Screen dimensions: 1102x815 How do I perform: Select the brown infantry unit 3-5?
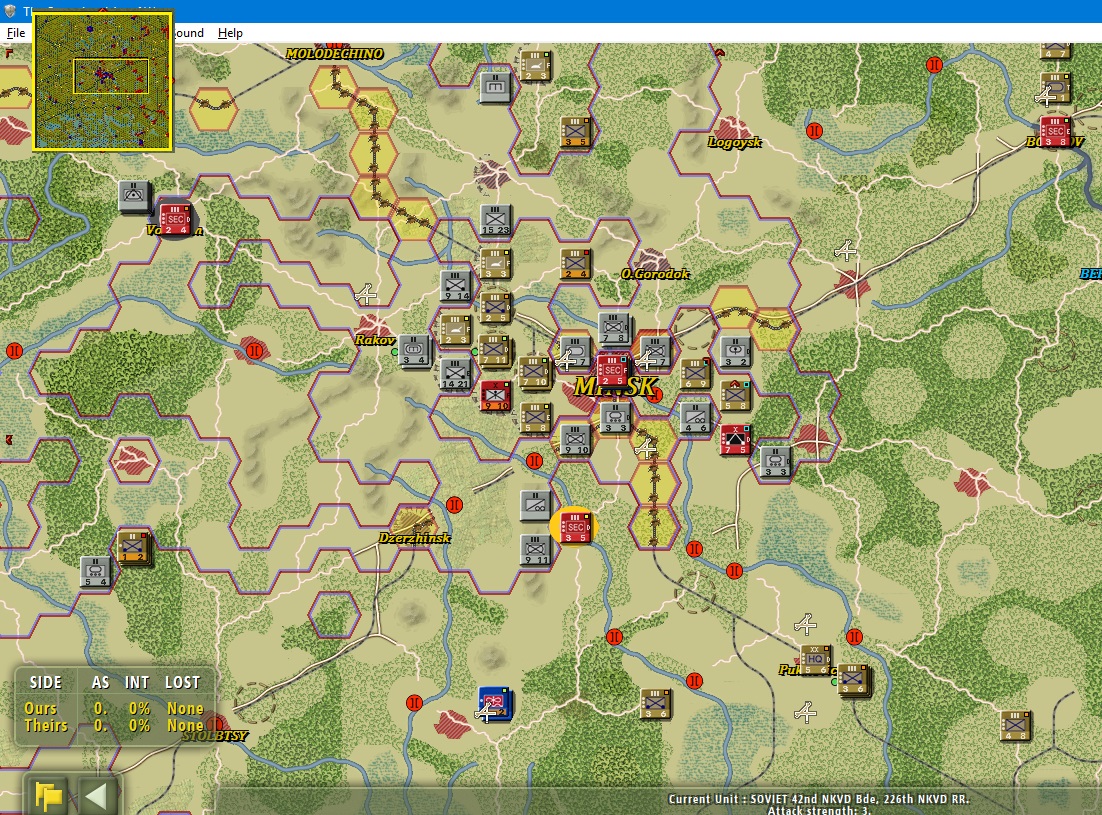(x=576, y=131)
